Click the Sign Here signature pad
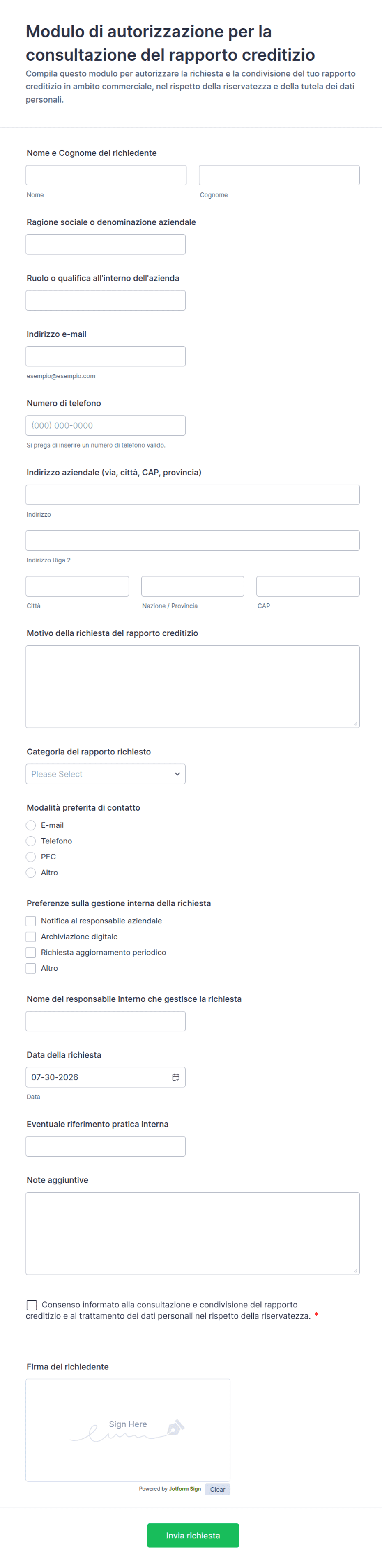This screenshot has width=382, height=1568. click(x=128, y=1430)
